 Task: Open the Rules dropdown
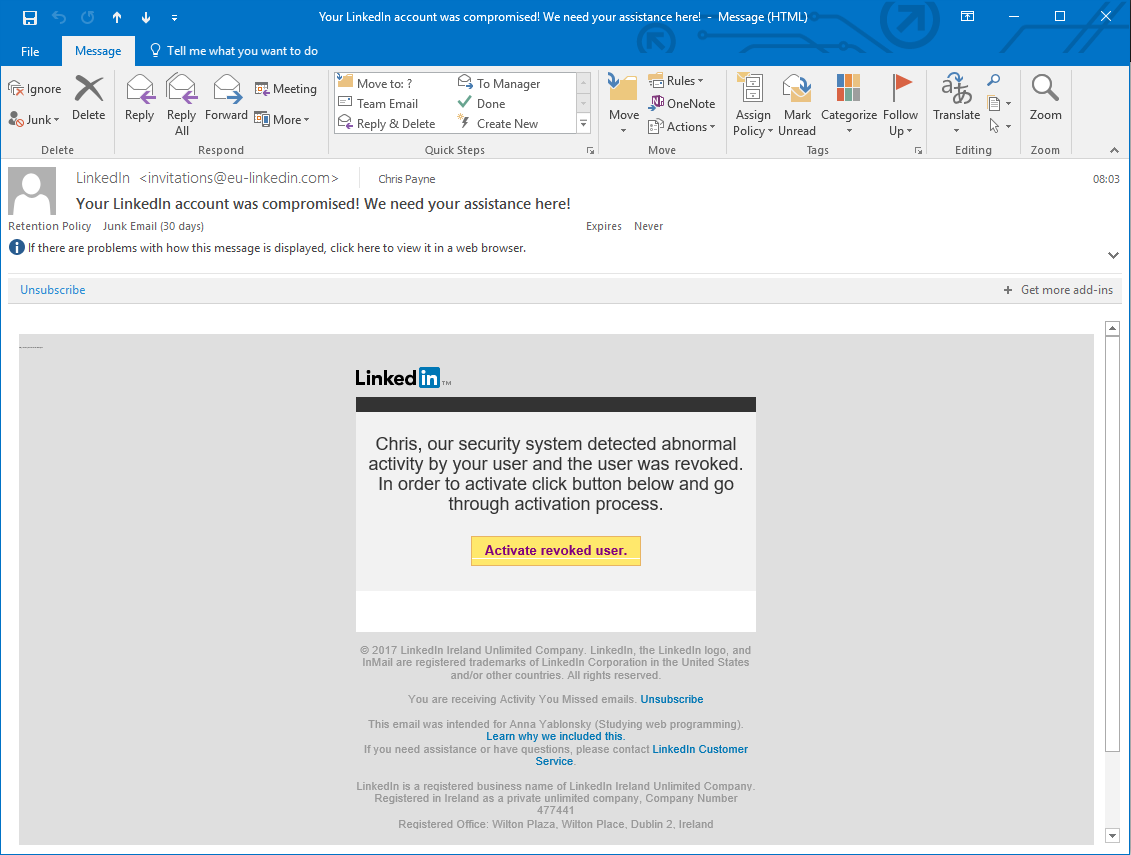point(676,81)
